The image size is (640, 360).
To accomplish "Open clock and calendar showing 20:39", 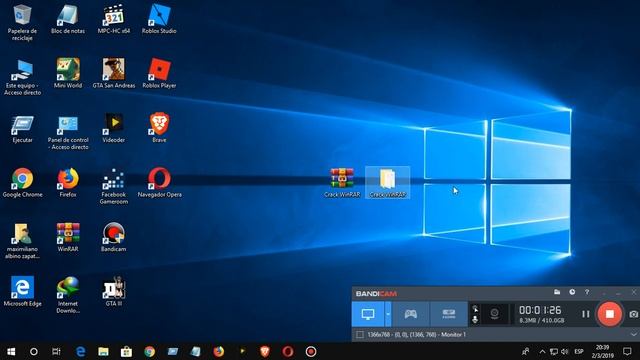I will click(602, 351).
